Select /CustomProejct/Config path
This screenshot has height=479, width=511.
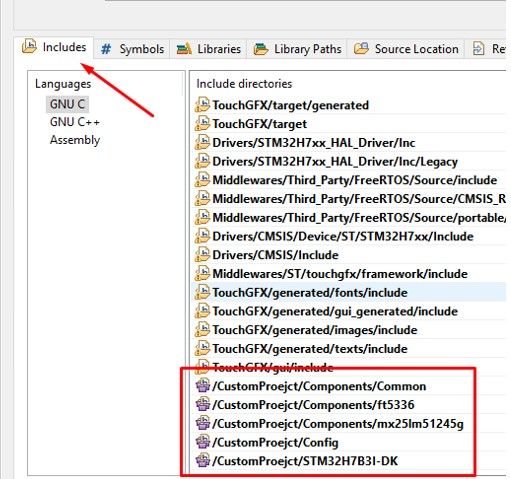[275, 442]
